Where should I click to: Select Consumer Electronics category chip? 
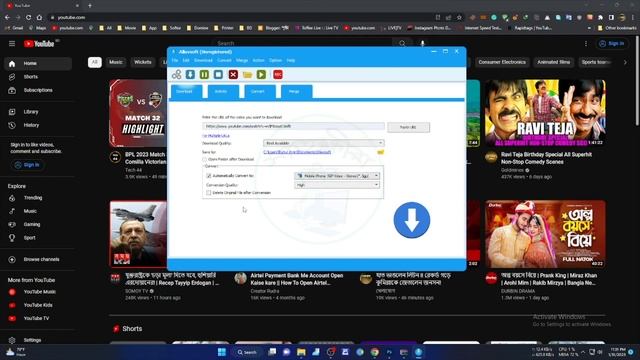[x=502, y=62]
